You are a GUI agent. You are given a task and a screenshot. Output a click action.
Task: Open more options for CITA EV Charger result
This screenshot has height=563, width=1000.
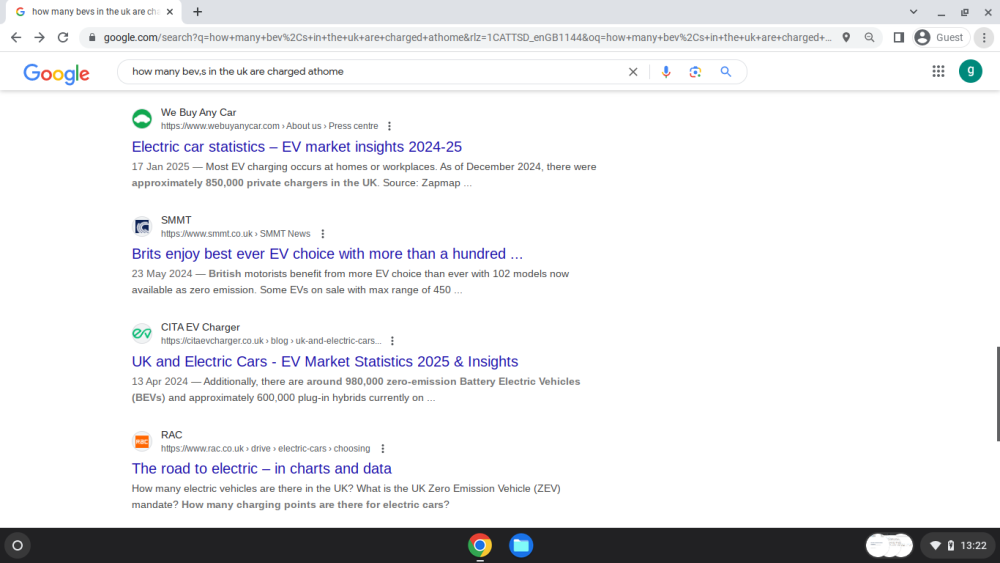click(392, 341)
